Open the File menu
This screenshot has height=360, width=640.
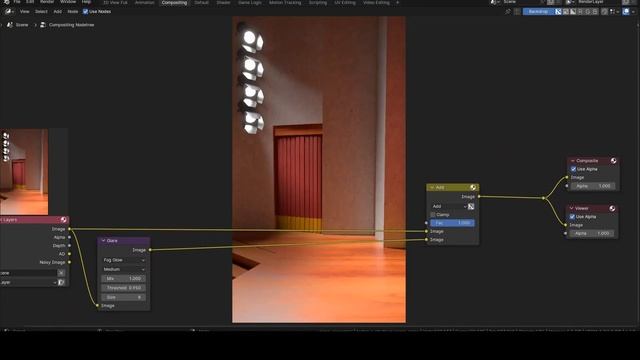[17, 2]
